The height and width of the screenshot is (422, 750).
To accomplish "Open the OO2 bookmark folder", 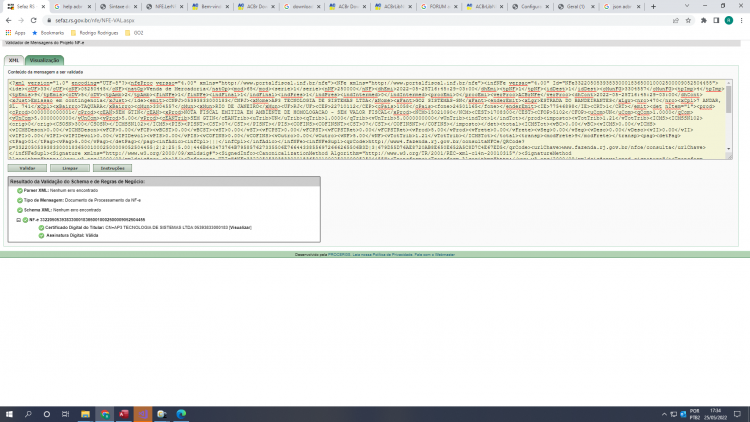I will click(x=134, y=33).
